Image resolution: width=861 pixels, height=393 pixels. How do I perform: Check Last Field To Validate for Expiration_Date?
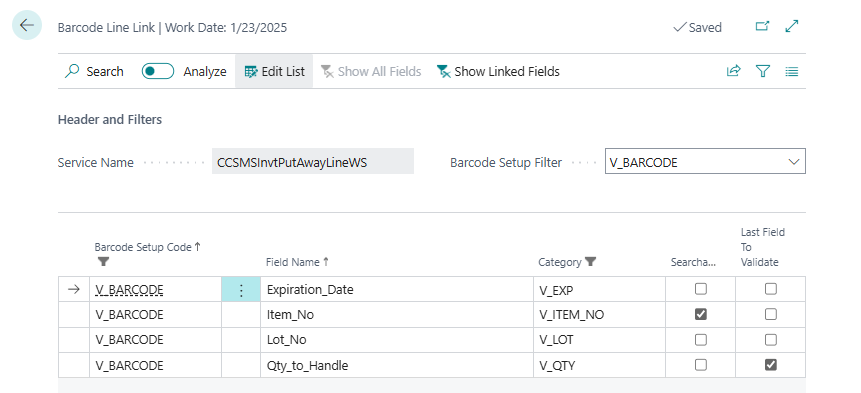[x=771, y=289]
